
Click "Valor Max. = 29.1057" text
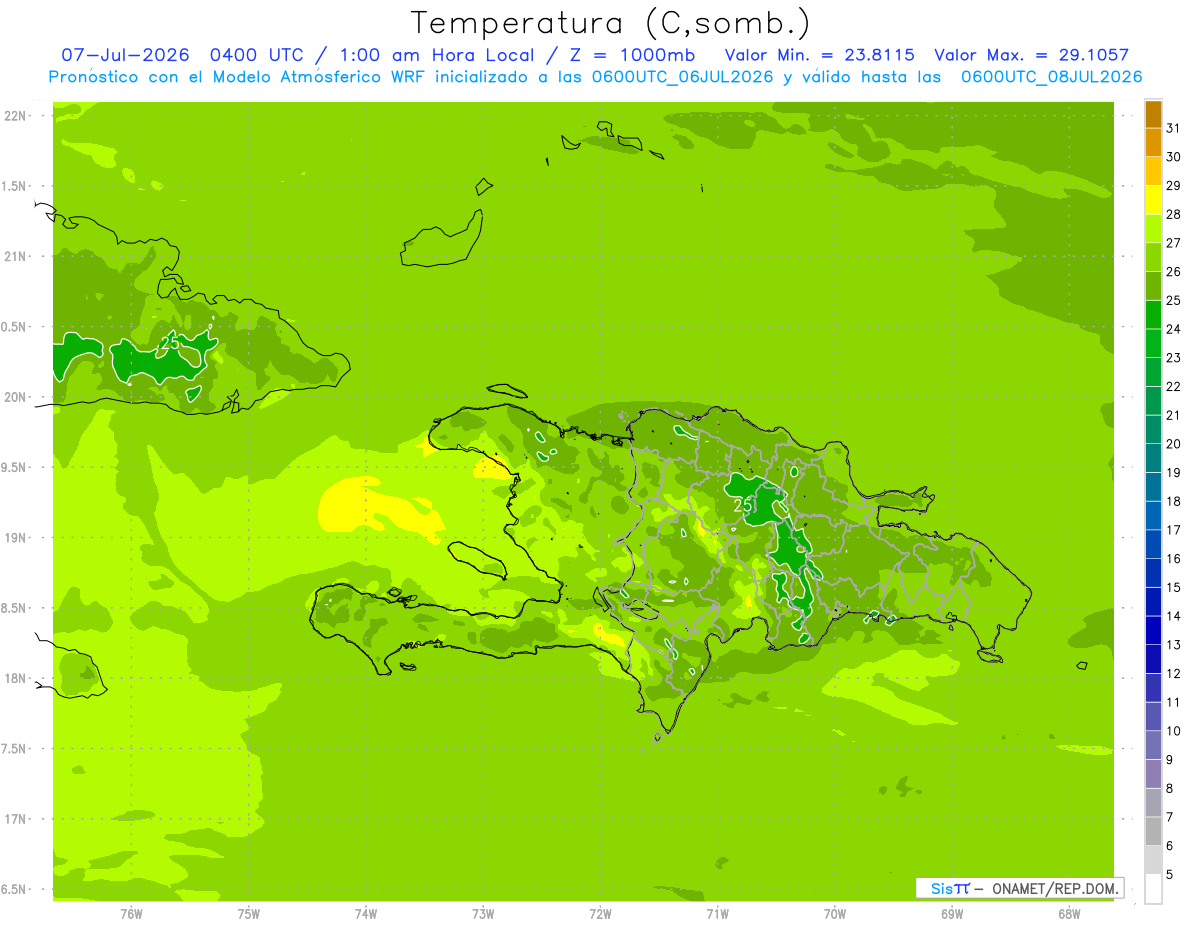point(1031,55)
